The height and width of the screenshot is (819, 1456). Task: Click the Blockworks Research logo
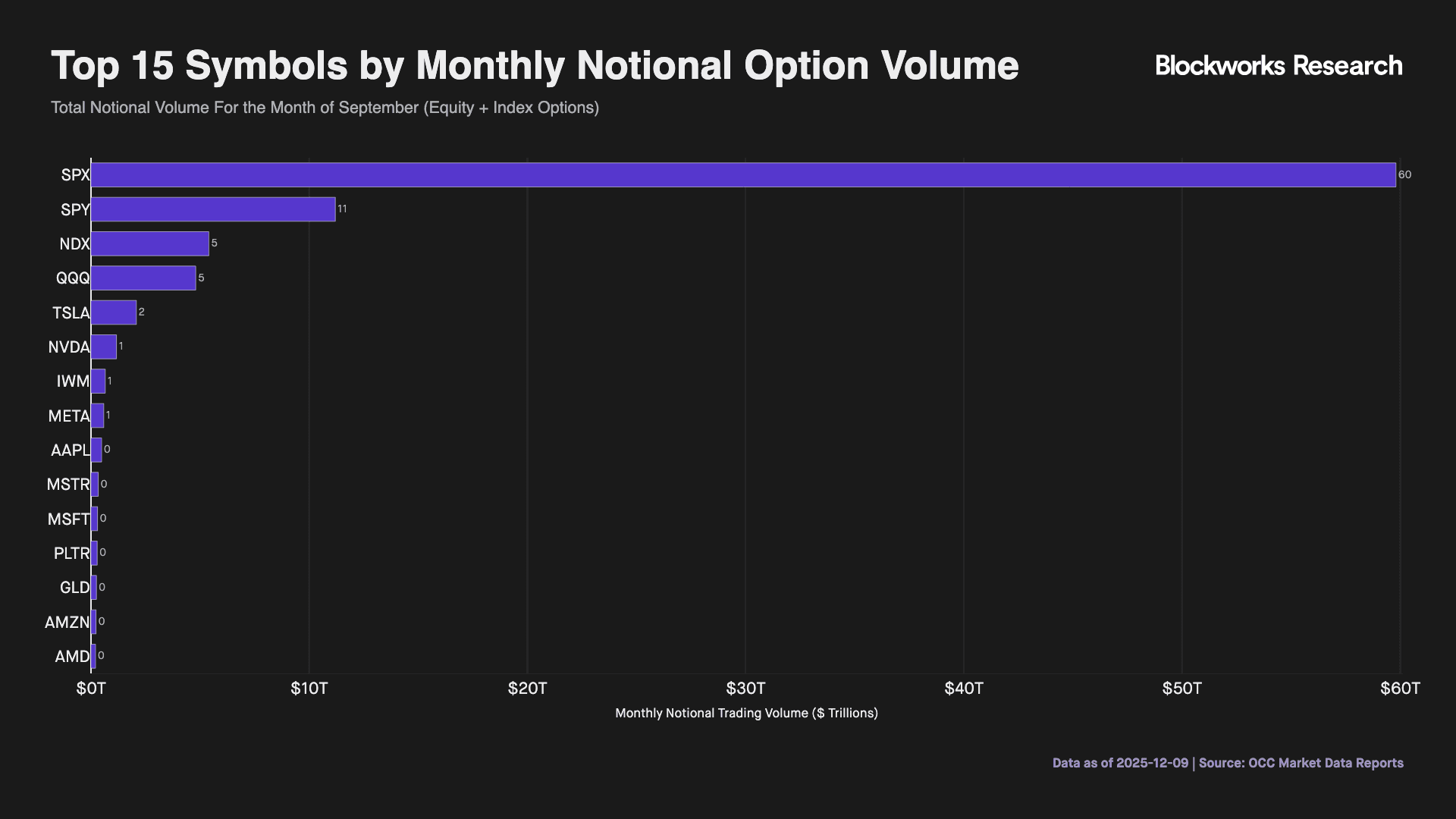click(1279, 66)
